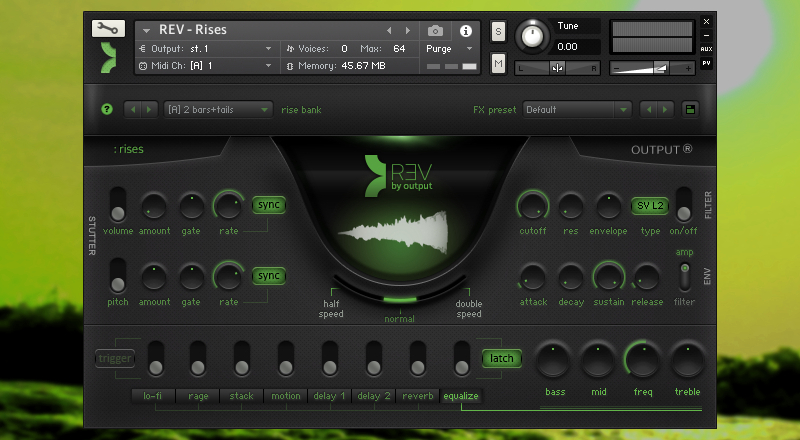800x440 pixels.
Task: Toggle sync for pitch stutter rate
Action: [x=268, y=276]
